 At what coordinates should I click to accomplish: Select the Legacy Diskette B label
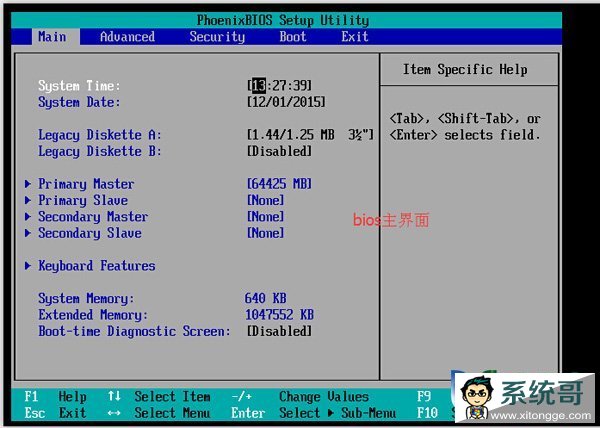point(100,151)
